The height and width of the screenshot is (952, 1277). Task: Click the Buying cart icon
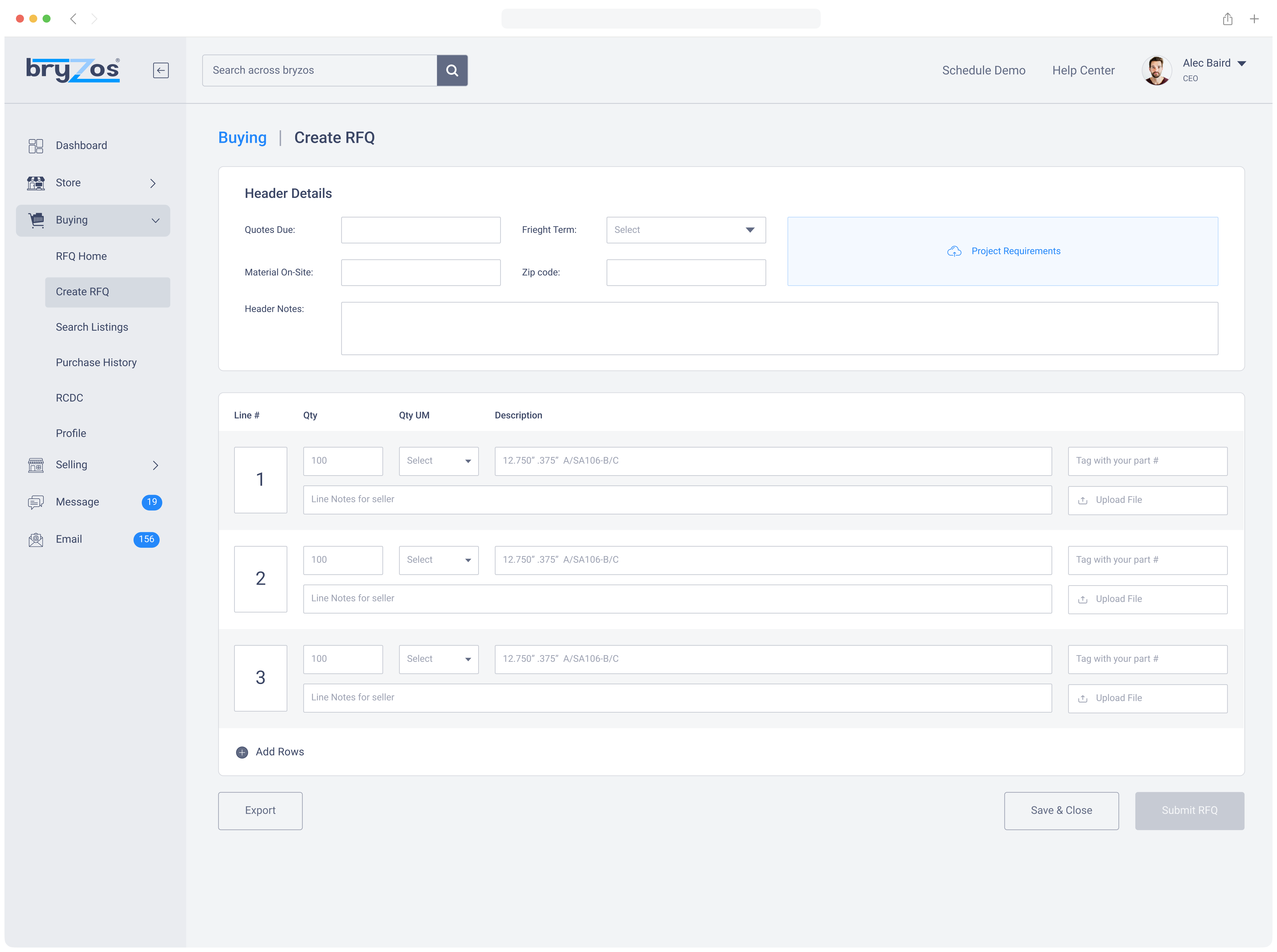pyautogui.click(x=36, y=220)
